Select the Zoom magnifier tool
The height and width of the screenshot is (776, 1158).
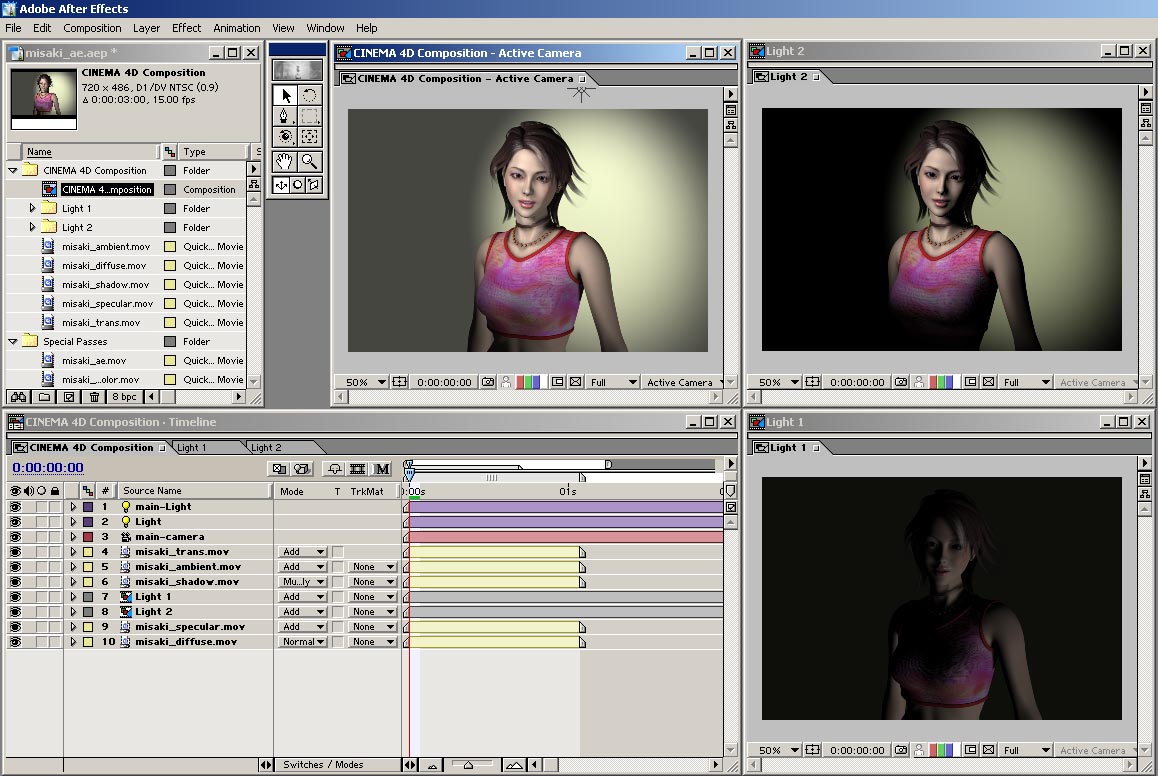pyautogui.click(x=310, y=161)
